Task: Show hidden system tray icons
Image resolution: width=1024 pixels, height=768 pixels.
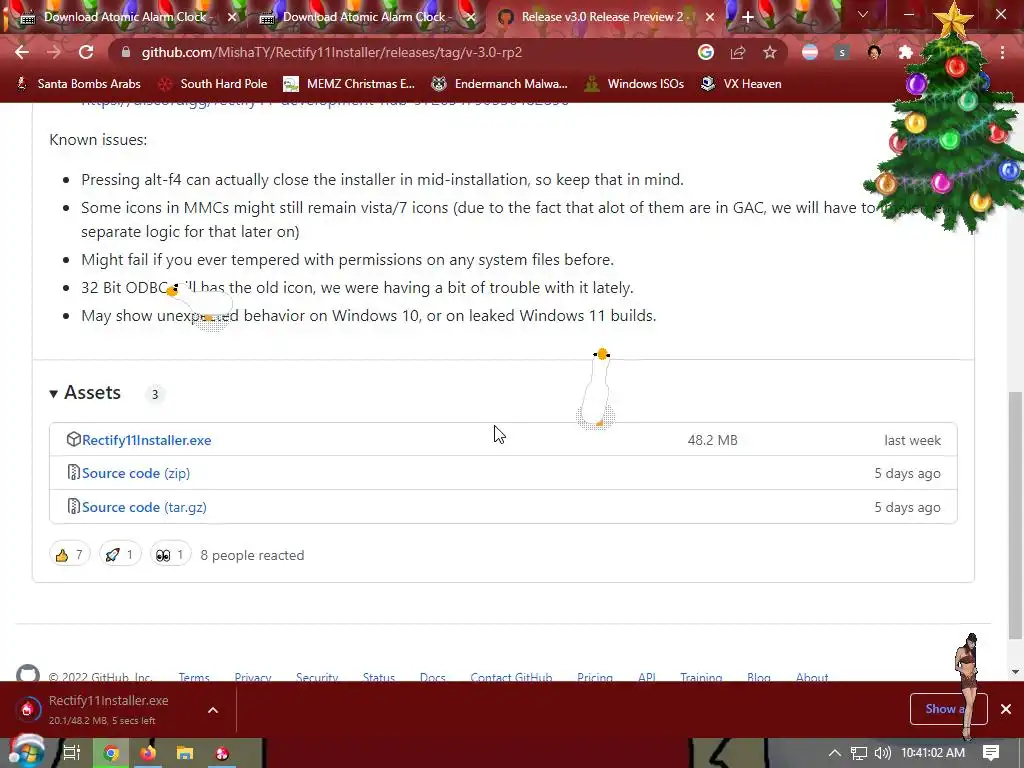Action: click(x=835, y=753)
